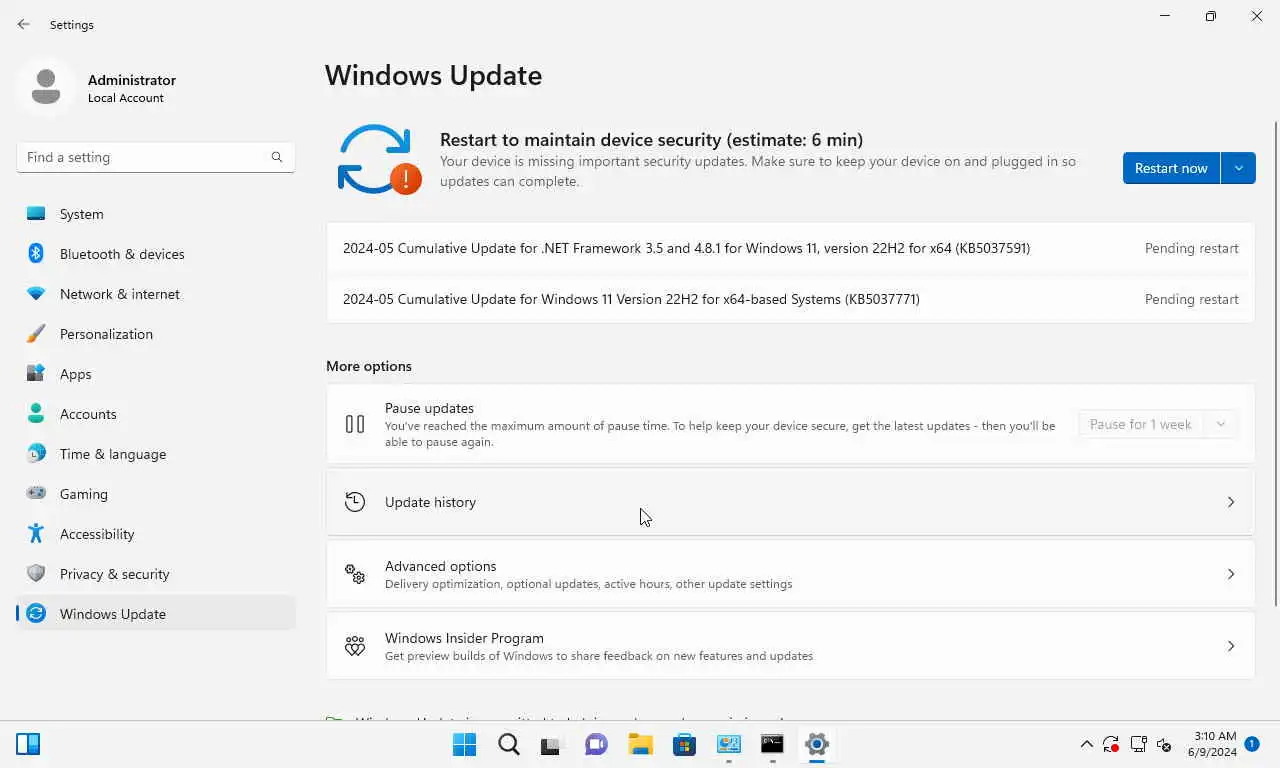
Task: Click the Gaming controller icon in sidebar
Action: [36, 494]
